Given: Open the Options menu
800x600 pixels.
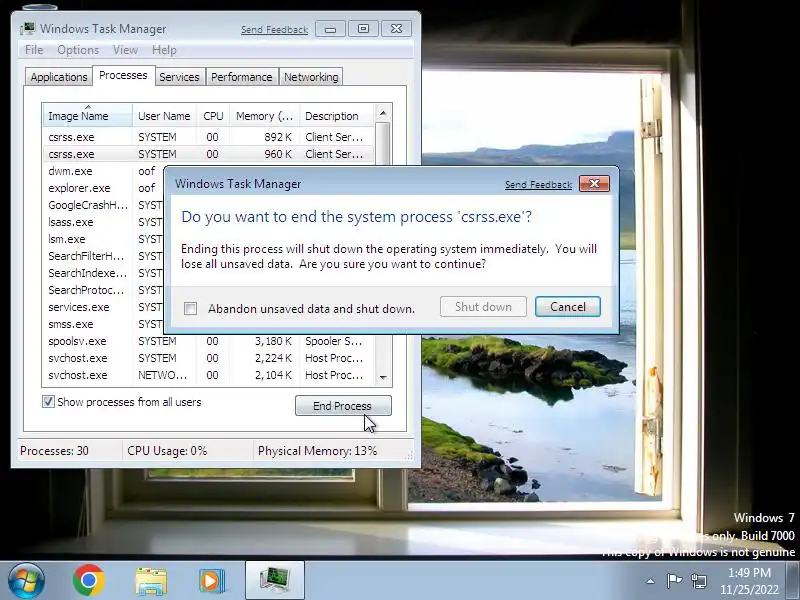Looking at the screenshot, I should [x=78, y=50].
